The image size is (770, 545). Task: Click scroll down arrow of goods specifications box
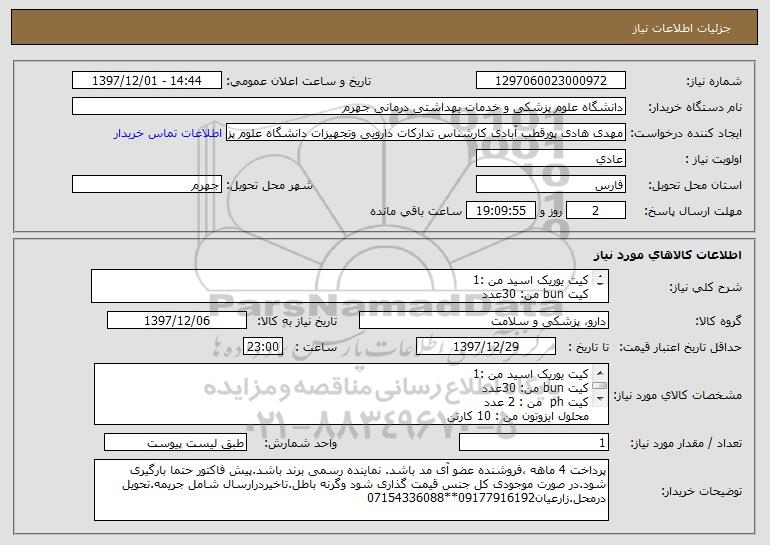pyautogui.click(x=600, y=399)
